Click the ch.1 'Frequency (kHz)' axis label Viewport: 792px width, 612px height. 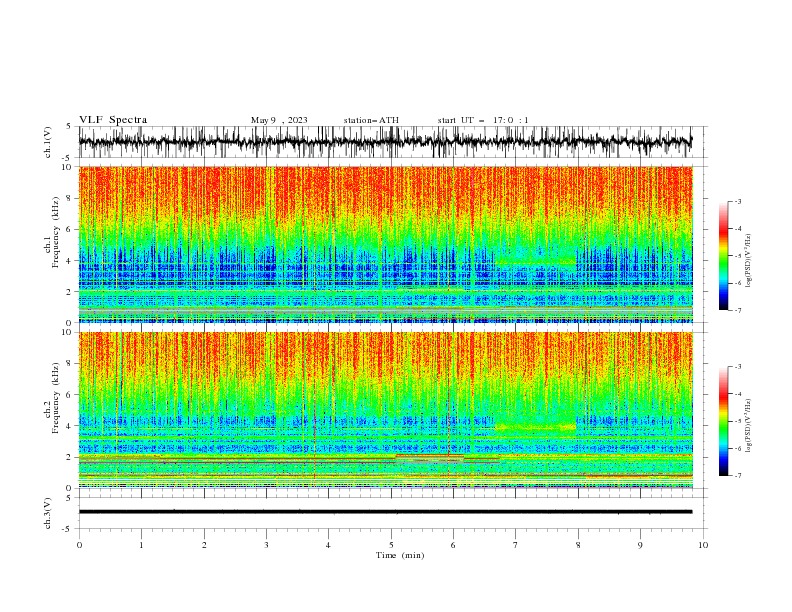(x=57, y=232)
